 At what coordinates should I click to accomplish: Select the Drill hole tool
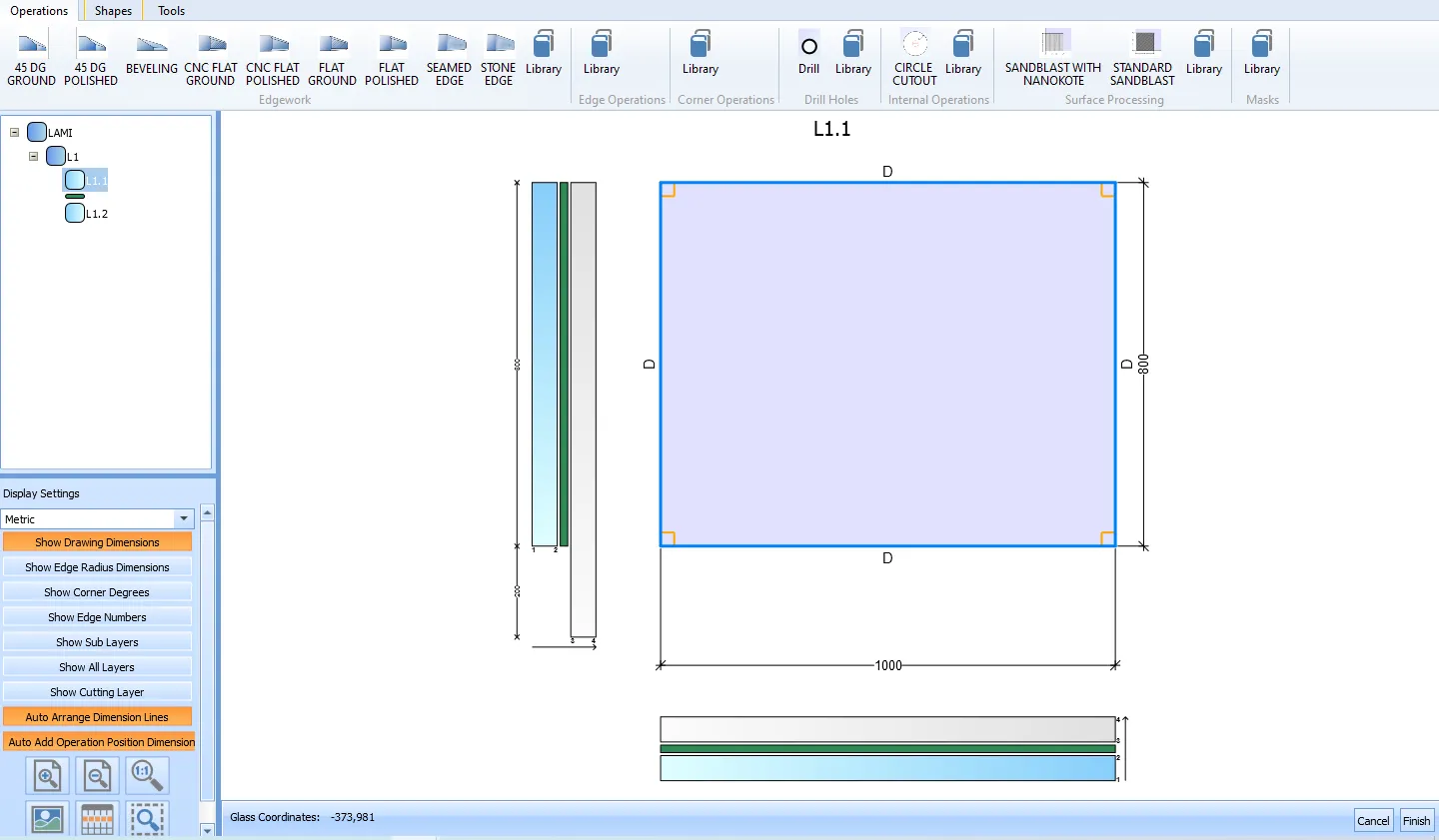click(x=809, y=54)
